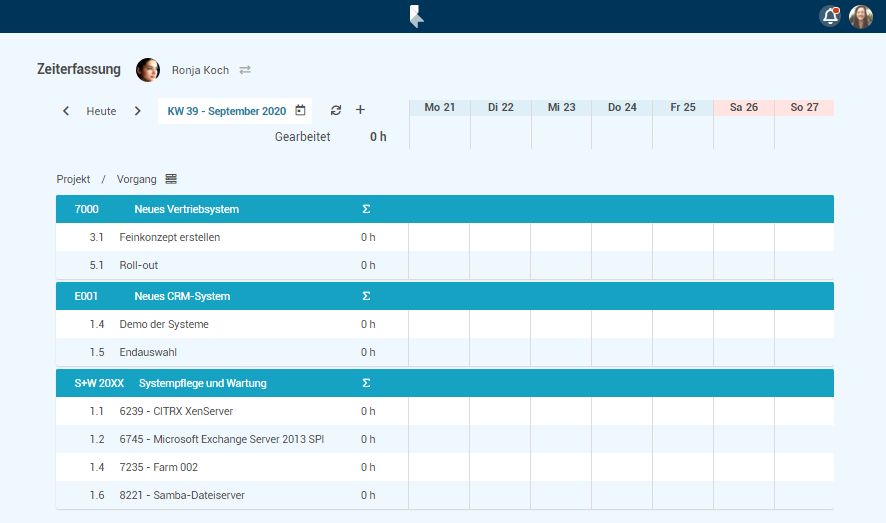Select the Mo 21 day column header

tap(439, 107)
